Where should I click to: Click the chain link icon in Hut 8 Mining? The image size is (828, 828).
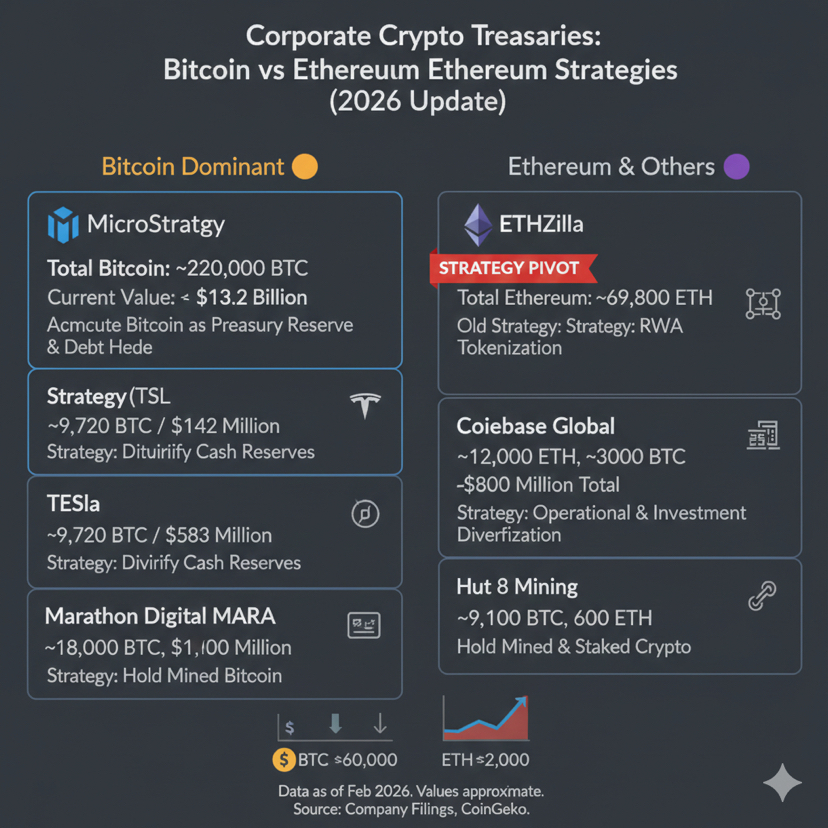(763, 597)
